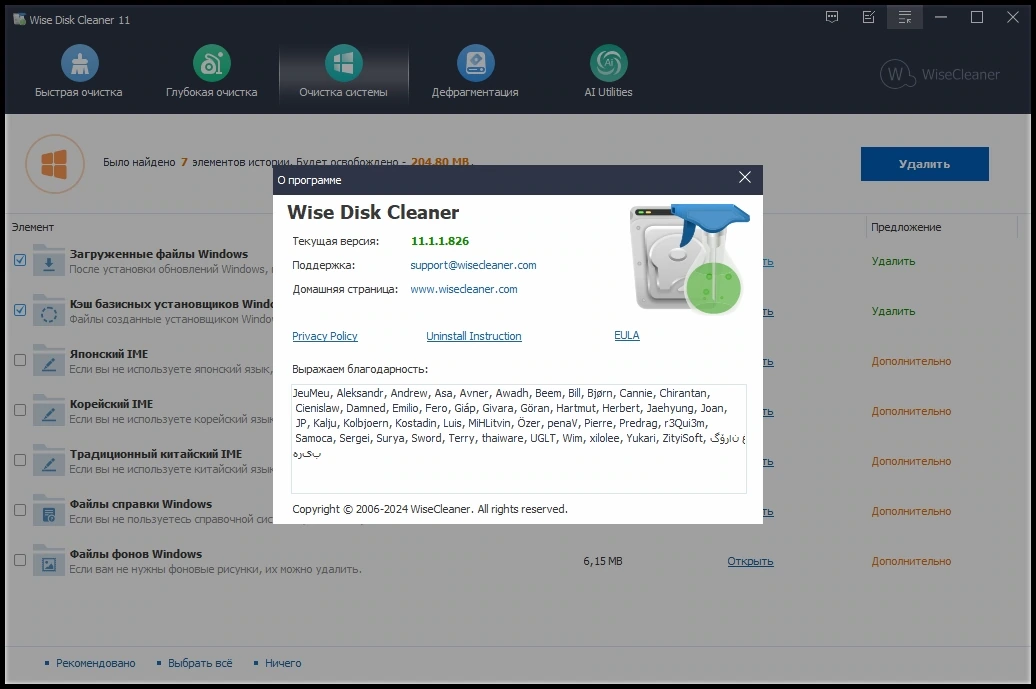Open the menu icon in title bar
1036x689 pixels.
point(905,17)
